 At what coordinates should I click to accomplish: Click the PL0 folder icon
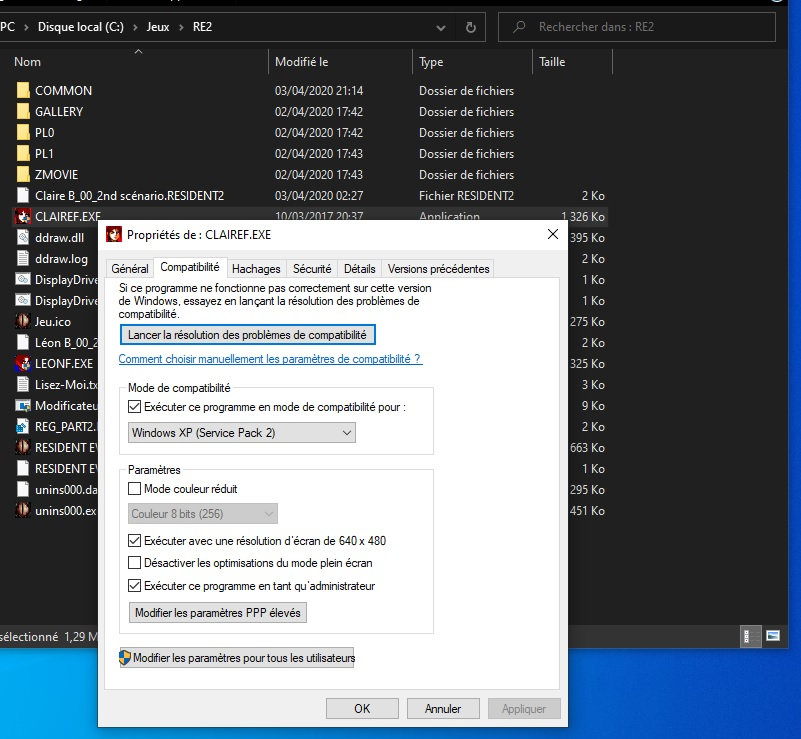click(23, 132)
